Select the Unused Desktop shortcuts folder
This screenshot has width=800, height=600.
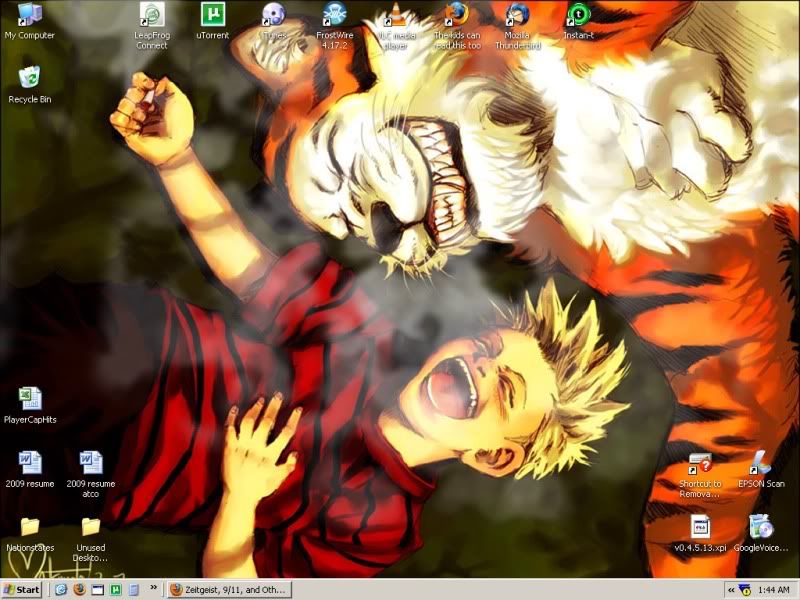tap(91, 539)
